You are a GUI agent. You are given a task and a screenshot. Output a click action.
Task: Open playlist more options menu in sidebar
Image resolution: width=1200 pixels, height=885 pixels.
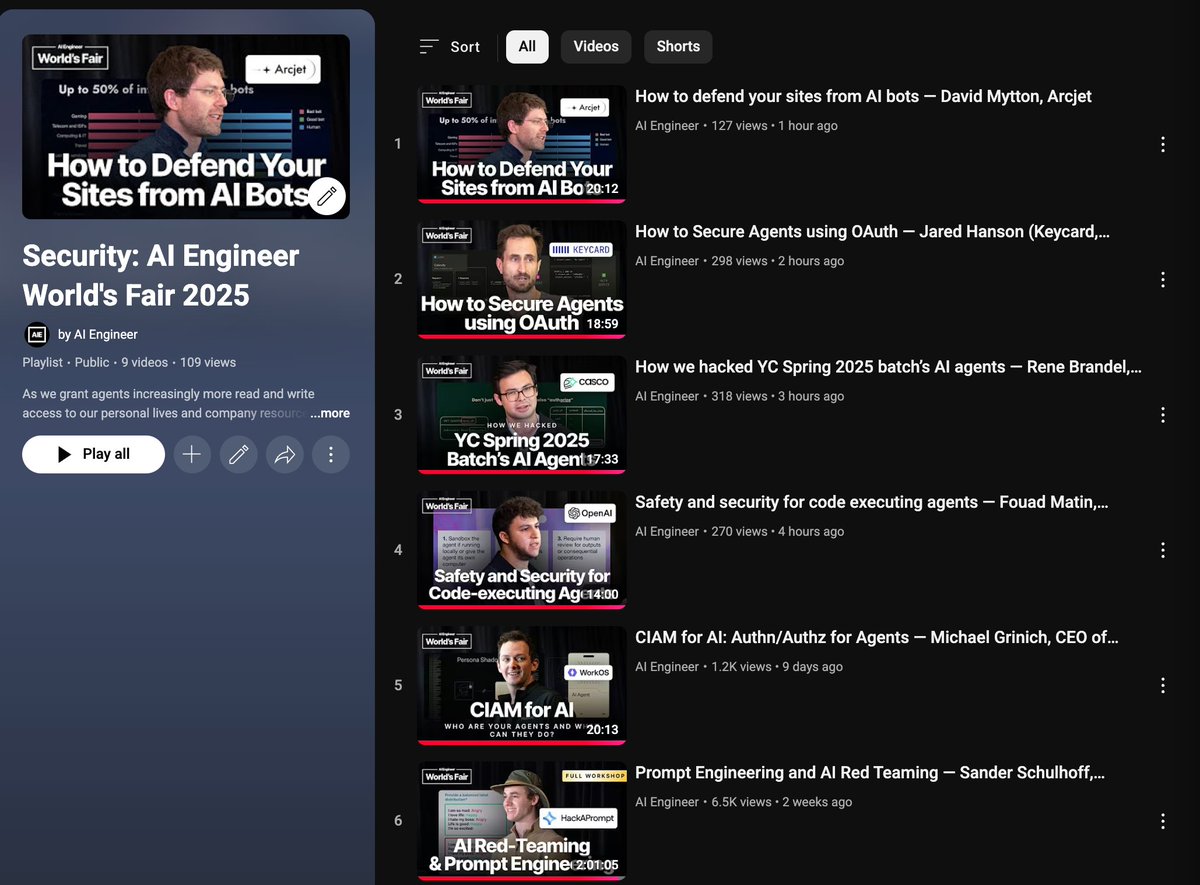(331, 454)
